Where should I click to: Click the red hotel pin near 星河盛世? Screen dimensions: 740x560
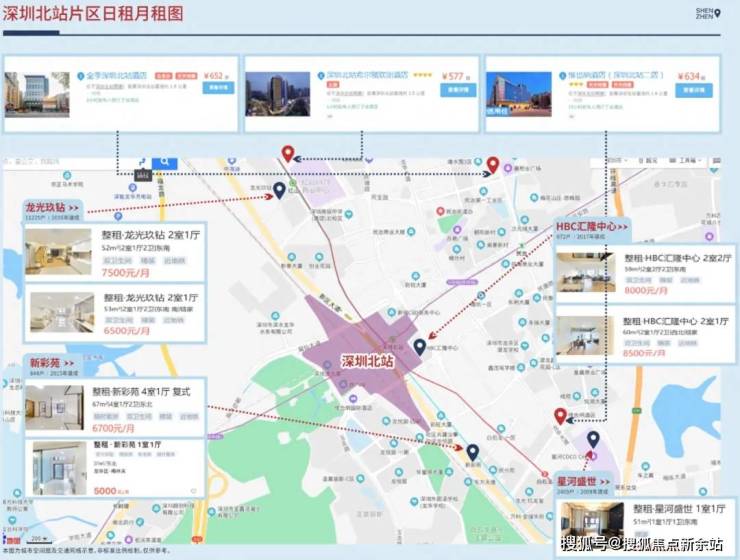pyautogui.click(x=560, y=416)
